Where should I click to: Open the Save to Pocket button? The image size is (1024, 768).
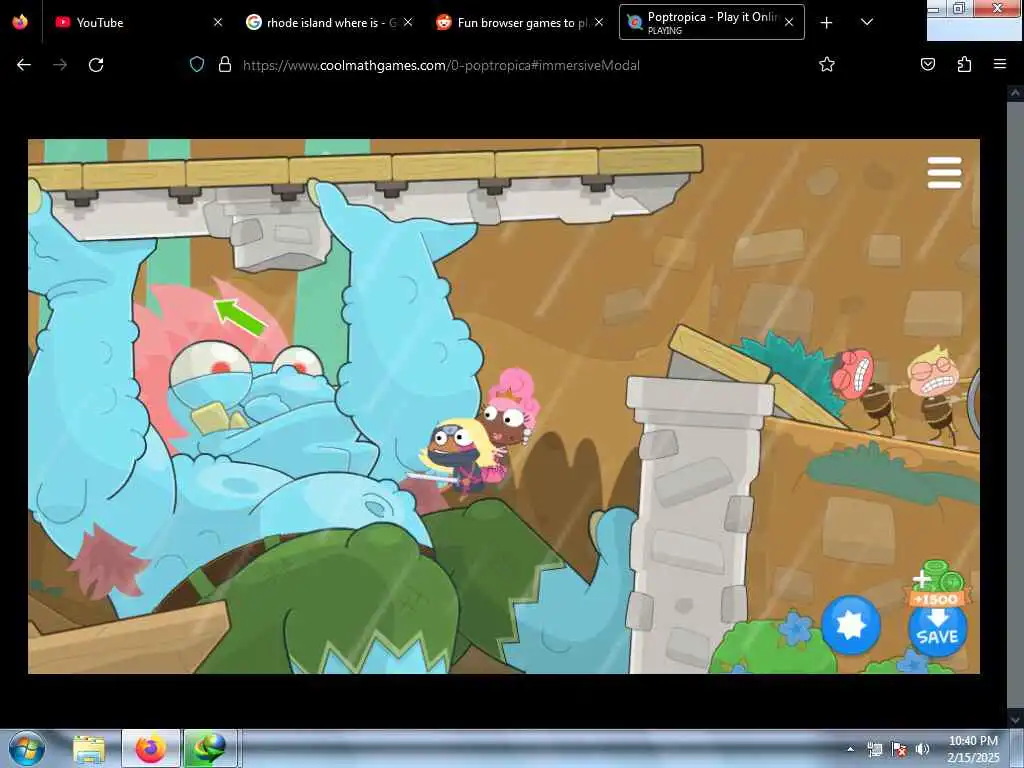click(x=928, y=65)
